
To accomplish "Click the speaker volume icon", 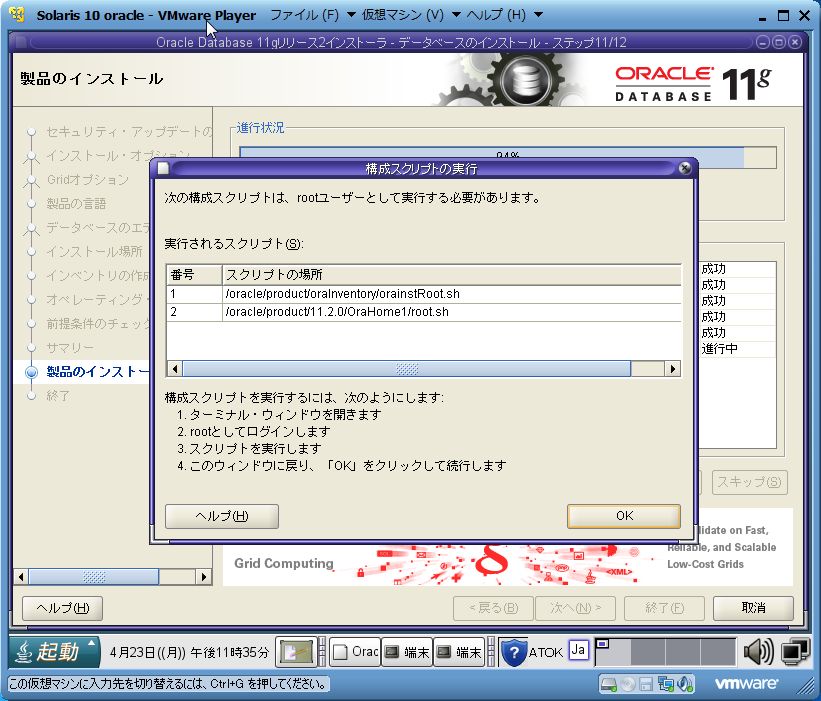I will pos(758,652).
